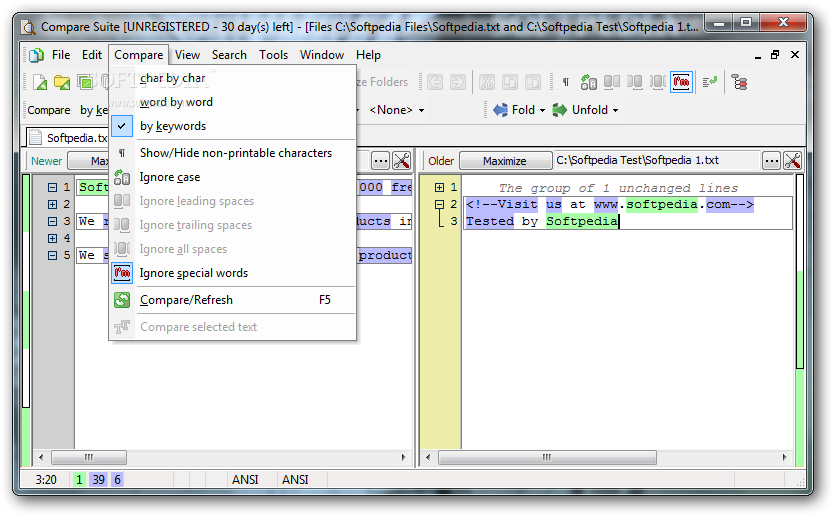Open the Unfold dropdown arrow
Image resolution: width=834 pixels, height=516 pixels.
(615, 111)
